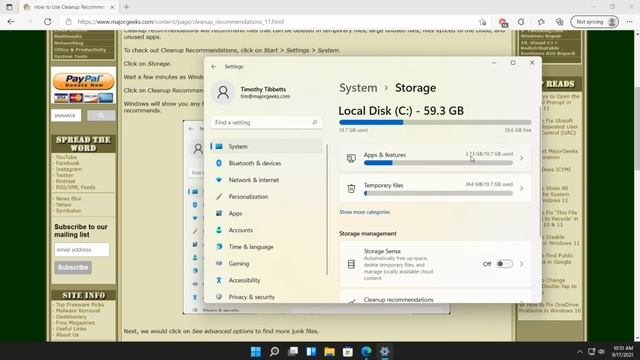Click MajorGeeks site search box
This screenshot has width=640, height=360.
(x=66, y=116)
